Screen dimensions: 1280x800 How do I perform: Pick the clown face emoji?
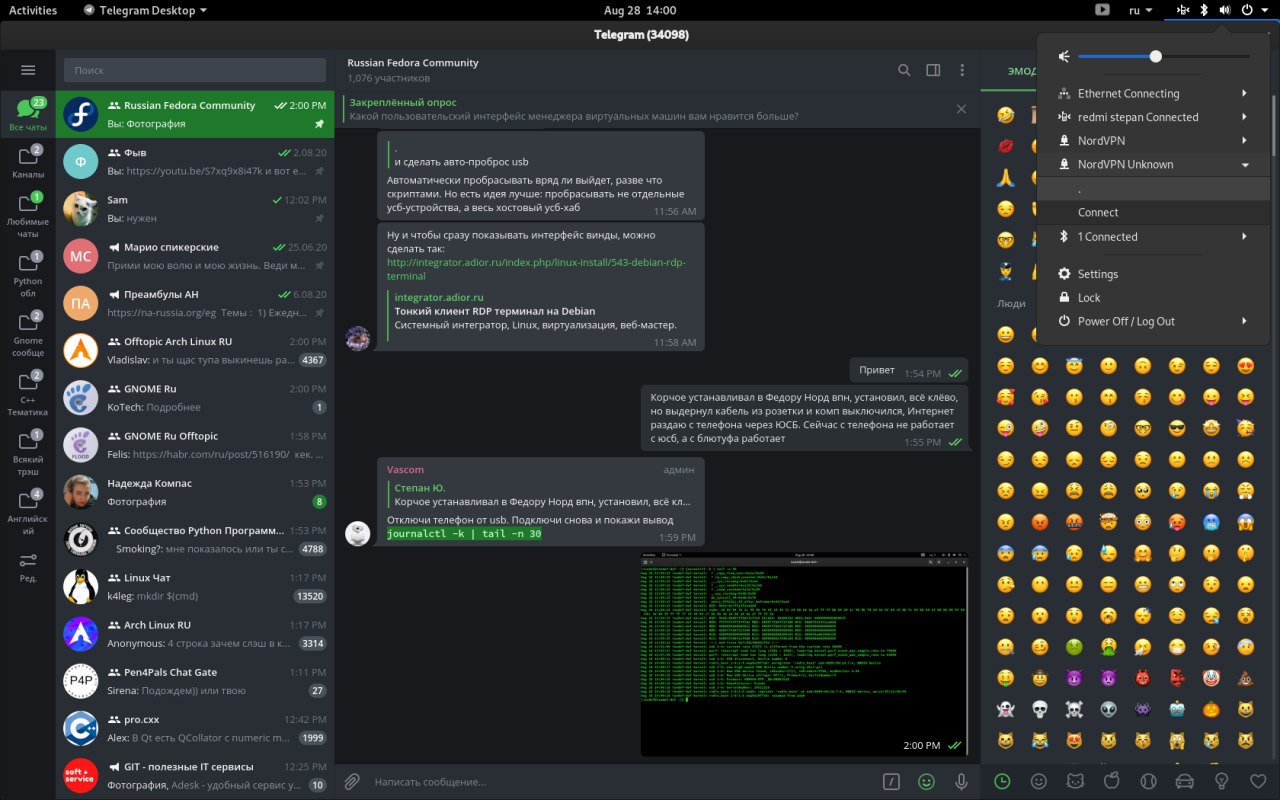click(1211, 677)
